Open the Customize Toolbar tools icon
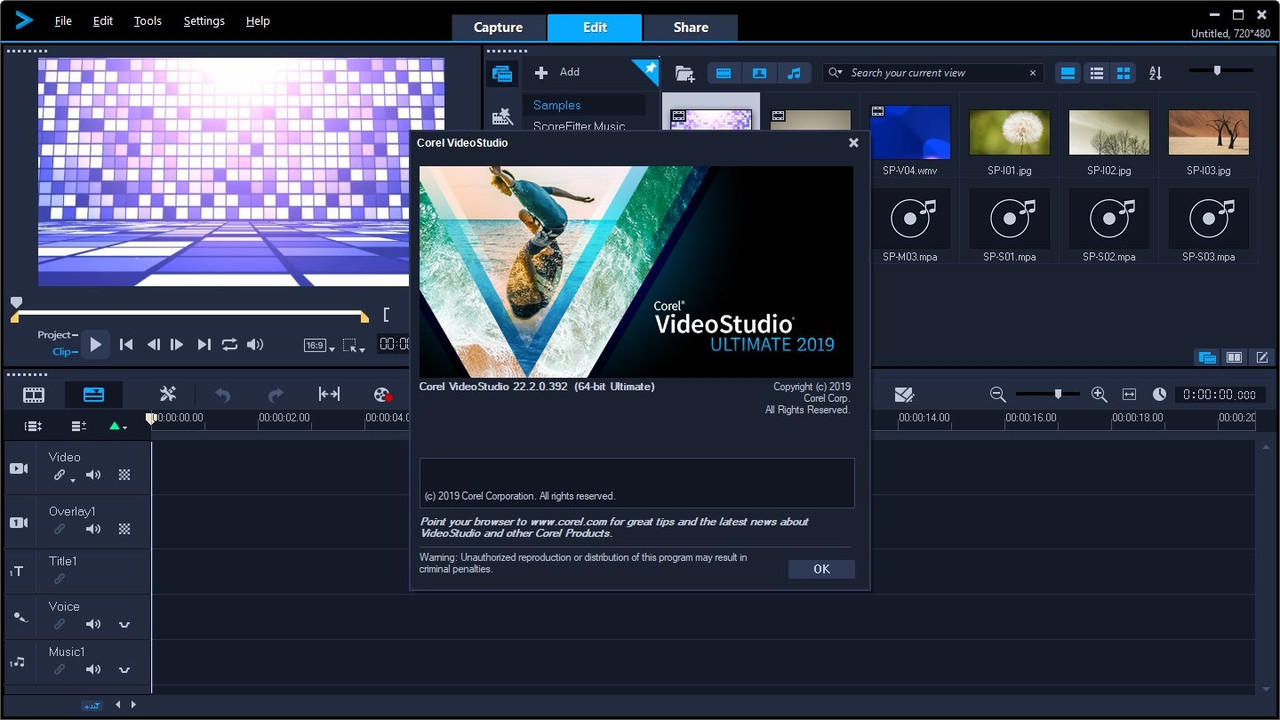The image size is (1280, 720). tap(168, 395)
